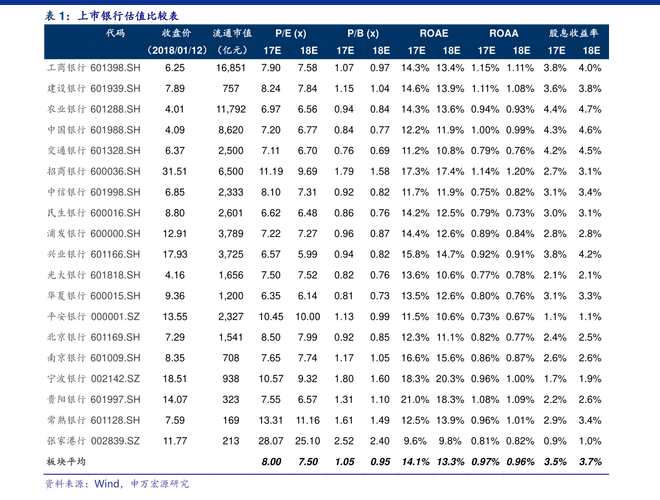Click P/B value 2.52
This screenshot has height=500, width=660.
(x=344, y=441)
